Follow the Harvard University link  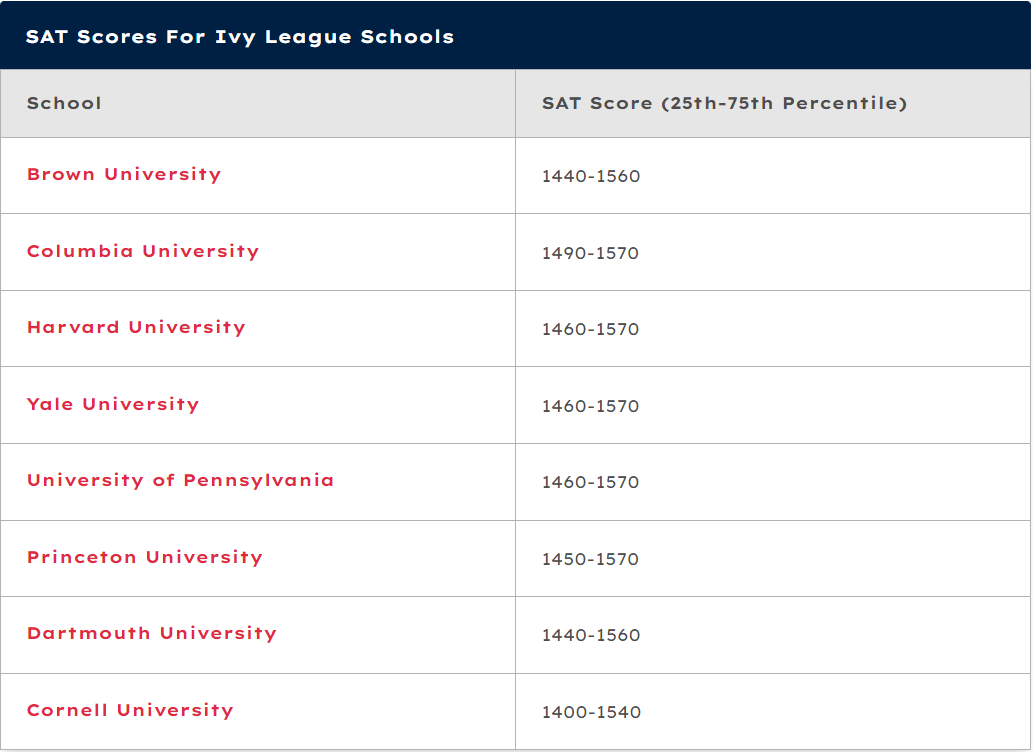136,327
